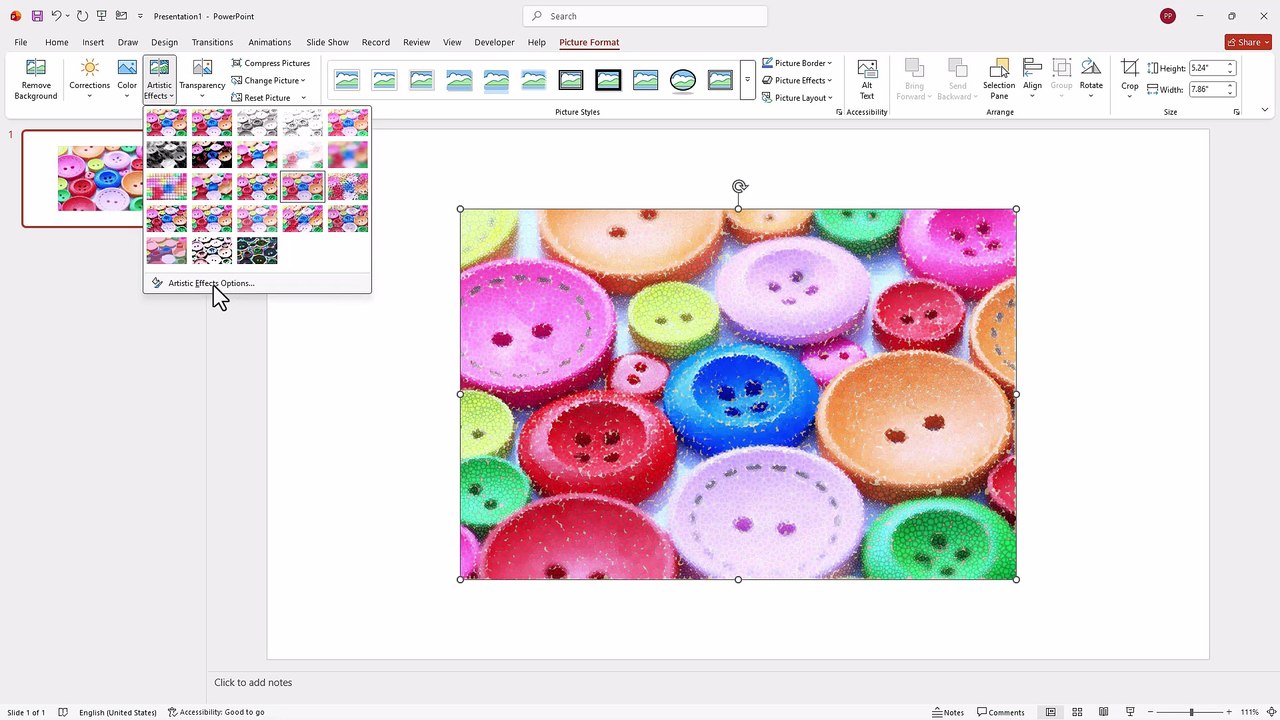Screen dimensions: 1280x720
Task: Decrease picture Width with down arrow
Action: 1231,93
